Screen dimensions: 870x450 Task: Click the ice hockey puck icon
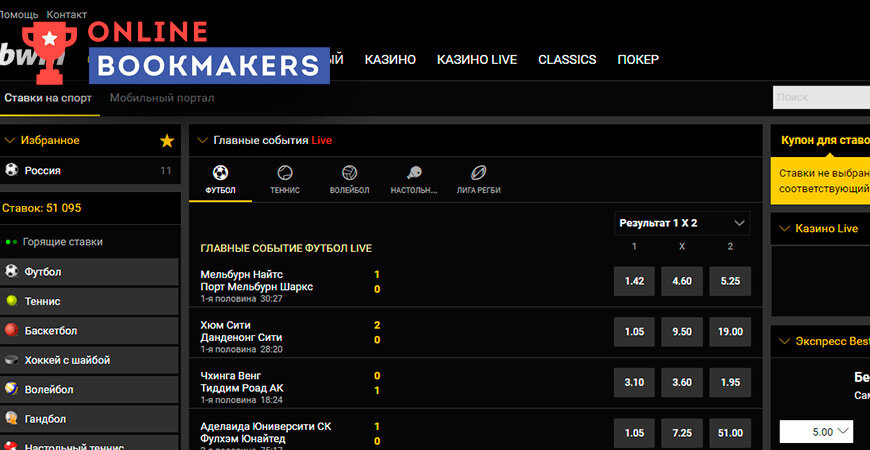[12, 360]
